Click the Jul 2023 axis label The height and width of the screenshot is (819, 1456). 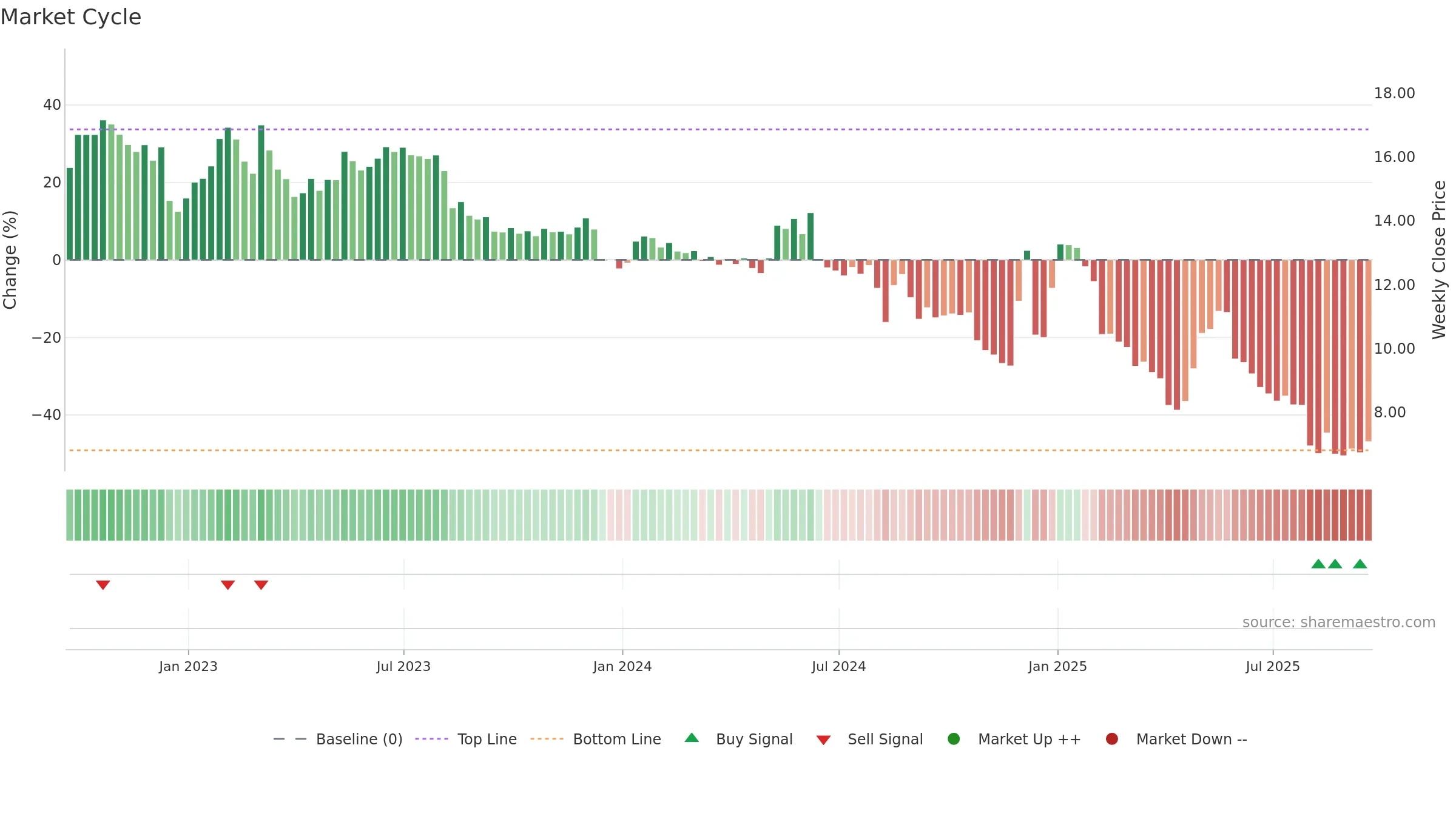[403, 667]
